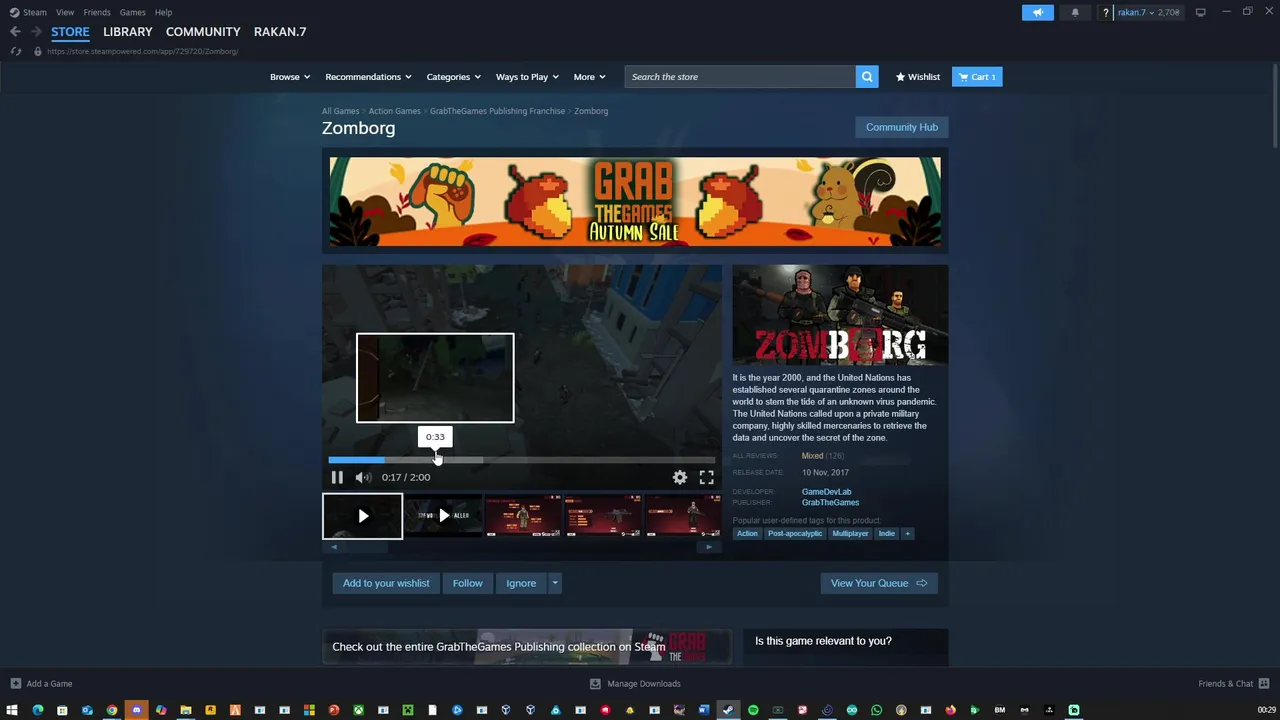Select the Multiplayer tag
The height and width of the screenshot is (720, 1280).
click(850, 533)
